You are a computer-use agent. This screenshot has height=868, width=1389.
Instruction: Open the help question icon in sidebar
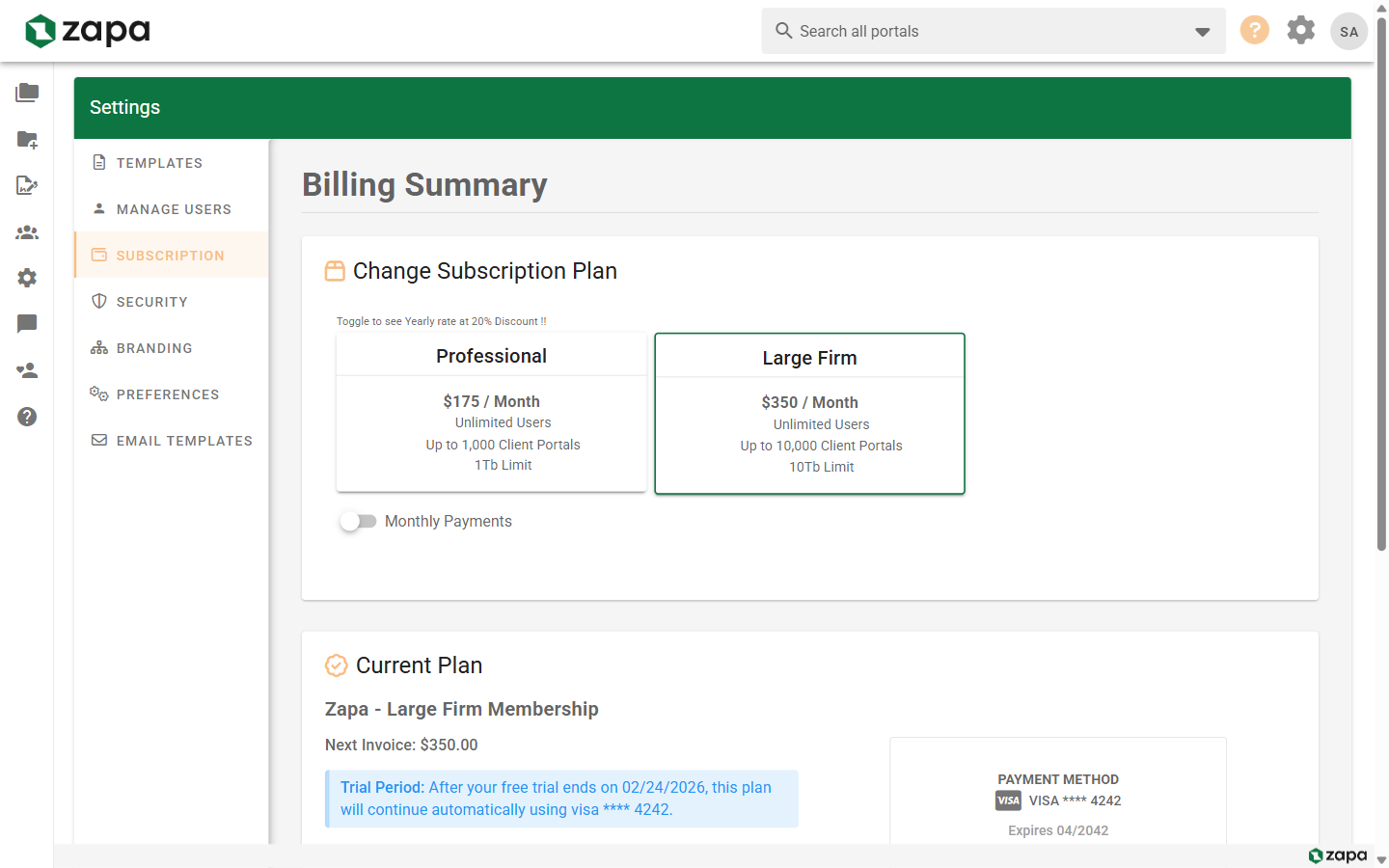coord(27,417)
